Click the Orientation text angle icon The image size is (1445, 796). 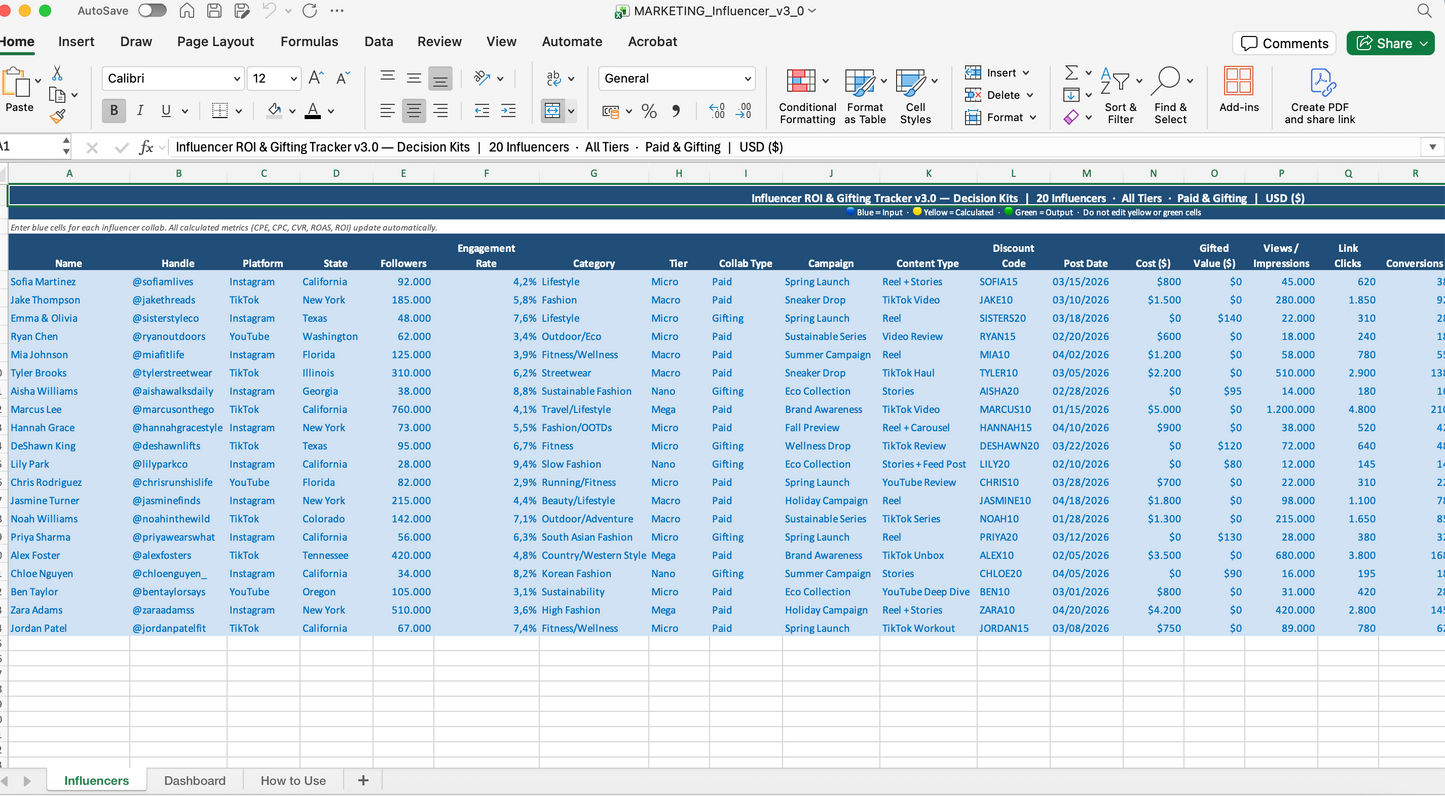482,78
